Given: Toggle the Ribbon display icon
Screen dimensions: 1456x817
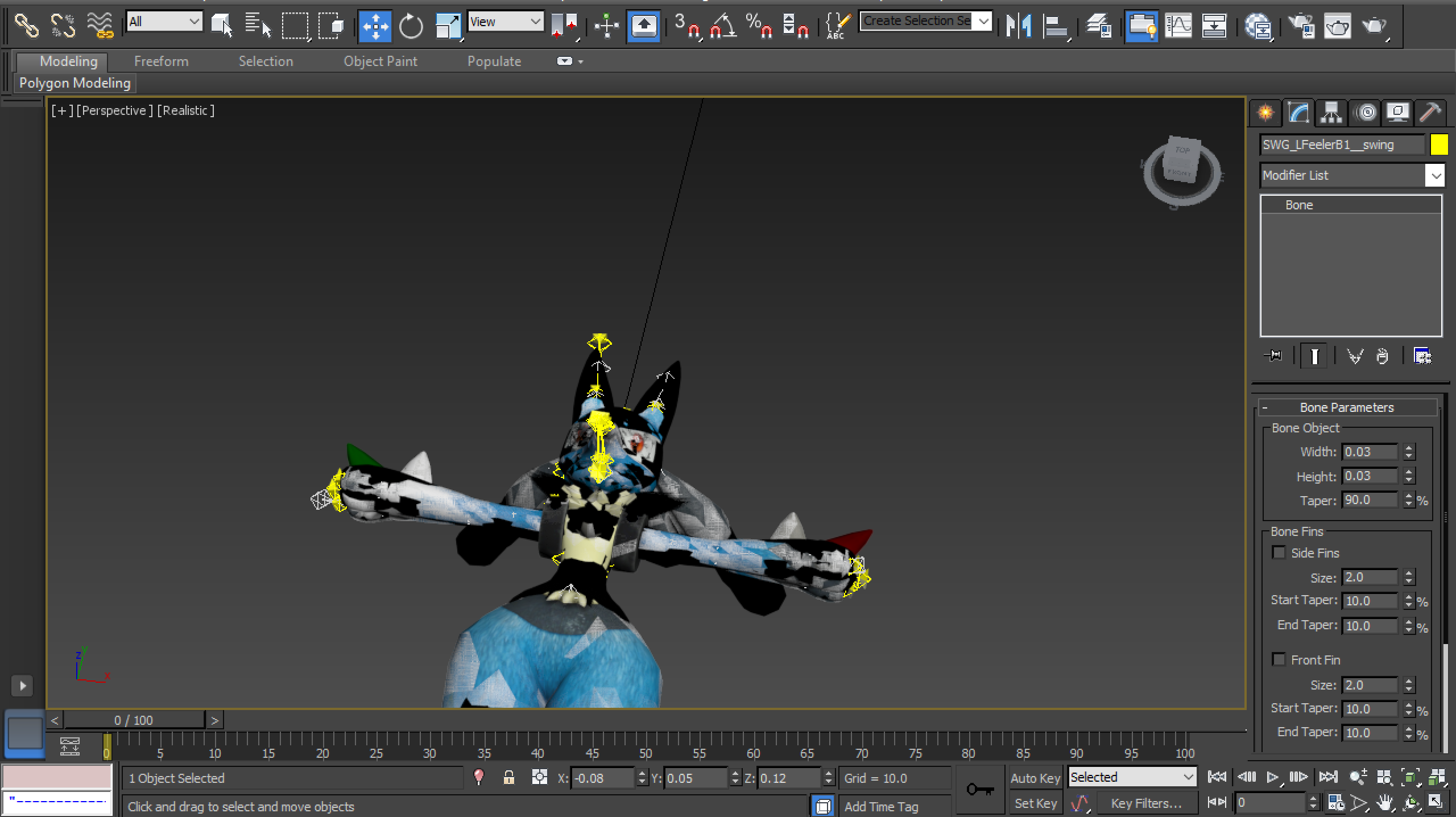Looking at the screenshot, I should click(1142, 26).
